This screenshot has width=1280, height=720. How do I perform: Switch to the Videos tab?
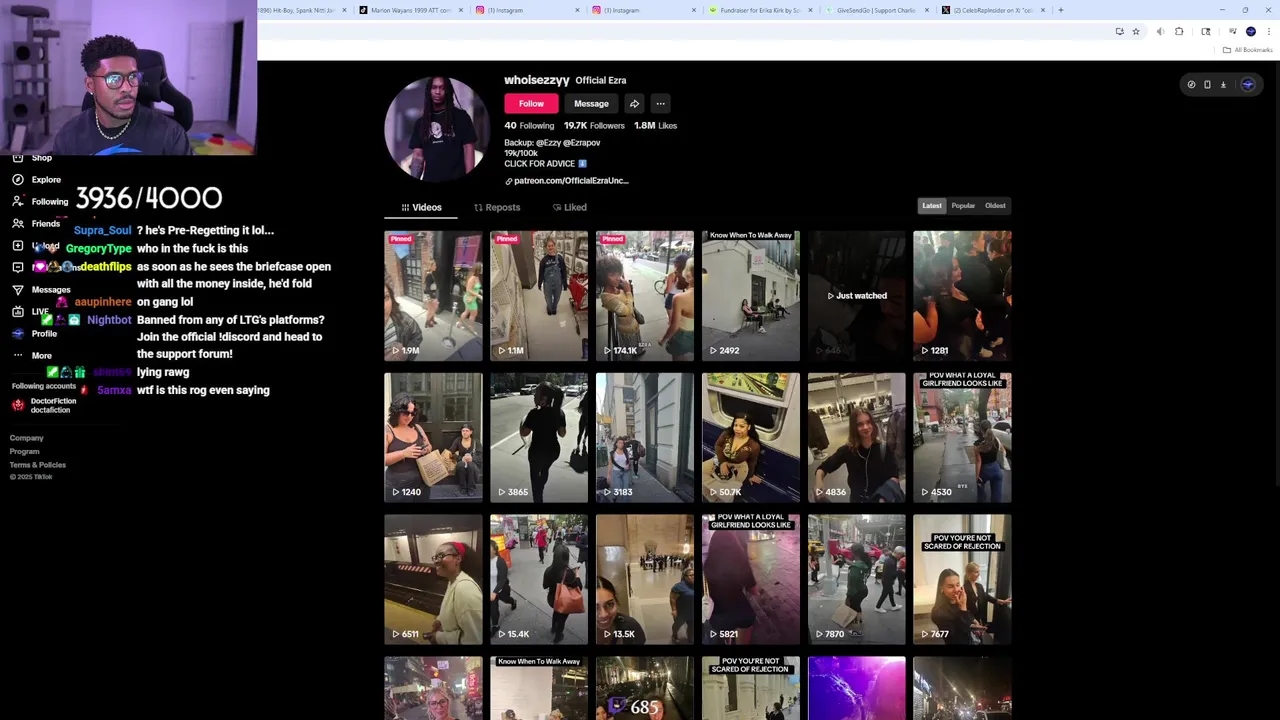[421, 207]
